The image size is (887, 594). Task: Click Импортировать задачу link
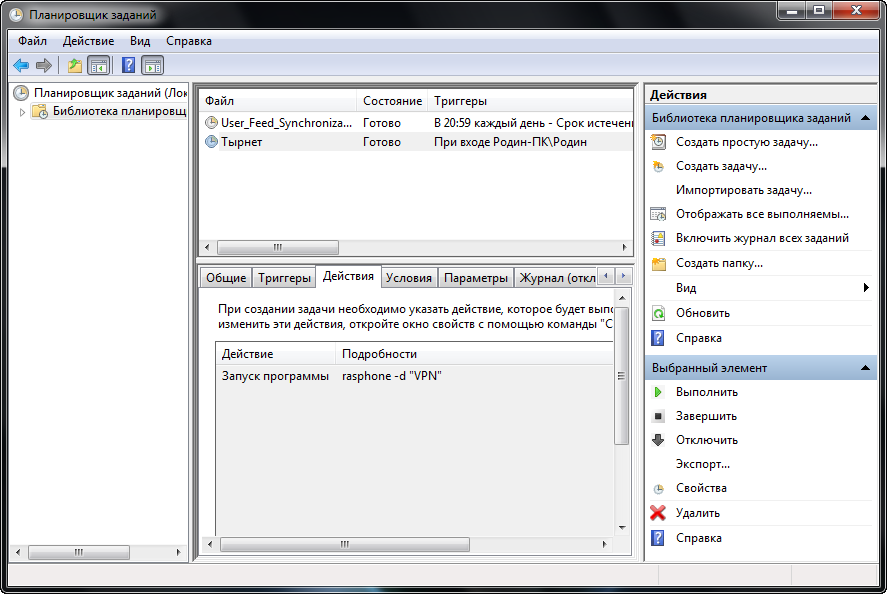coord(743,190)
